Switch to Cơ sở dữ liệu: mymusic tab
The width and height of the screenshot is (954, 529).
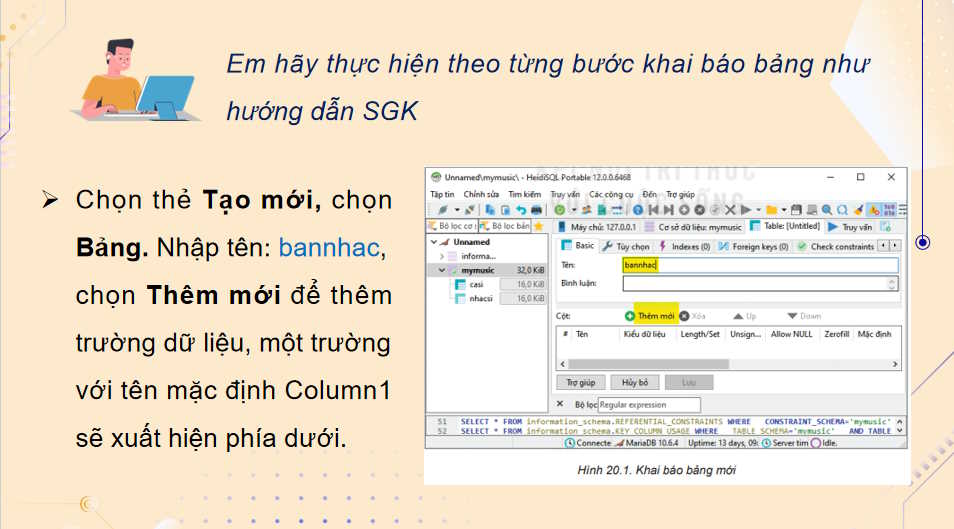click(x=694, y=227)
